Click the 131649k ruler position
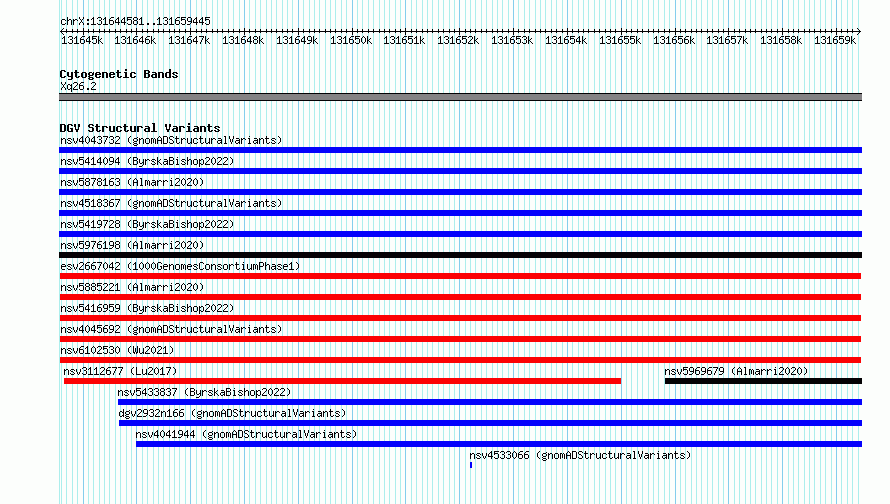 coord(297,40)
